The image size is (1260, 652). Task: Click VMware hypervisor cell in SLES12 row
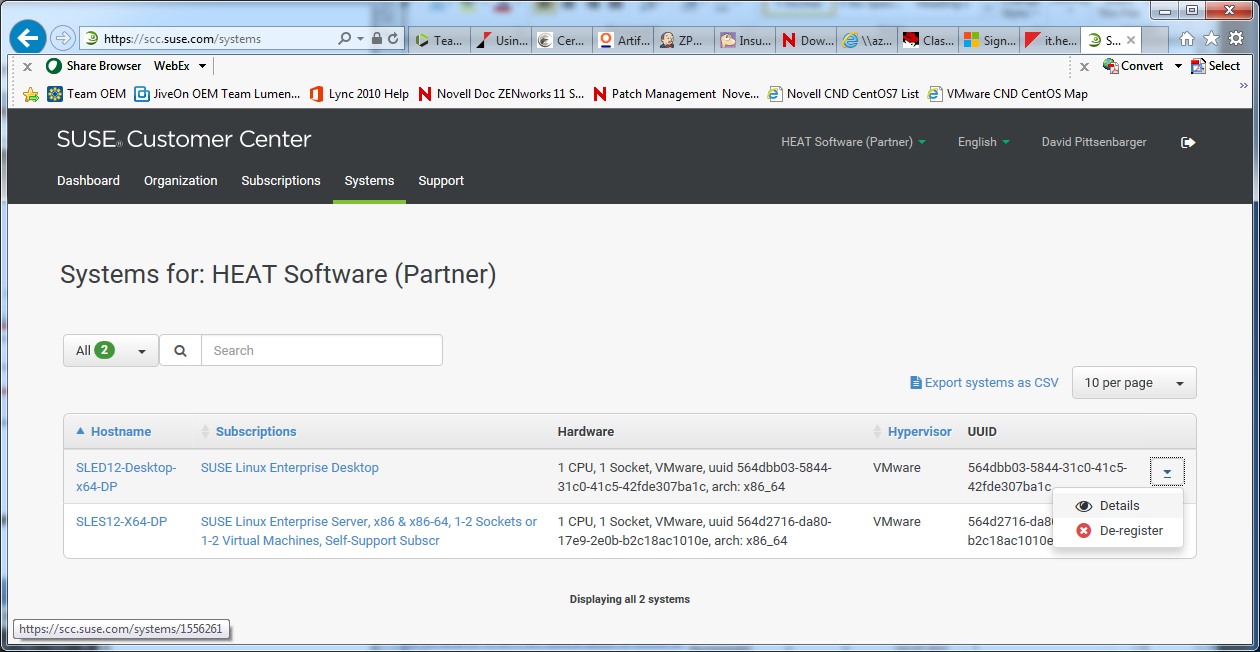(x=897, y=522)
